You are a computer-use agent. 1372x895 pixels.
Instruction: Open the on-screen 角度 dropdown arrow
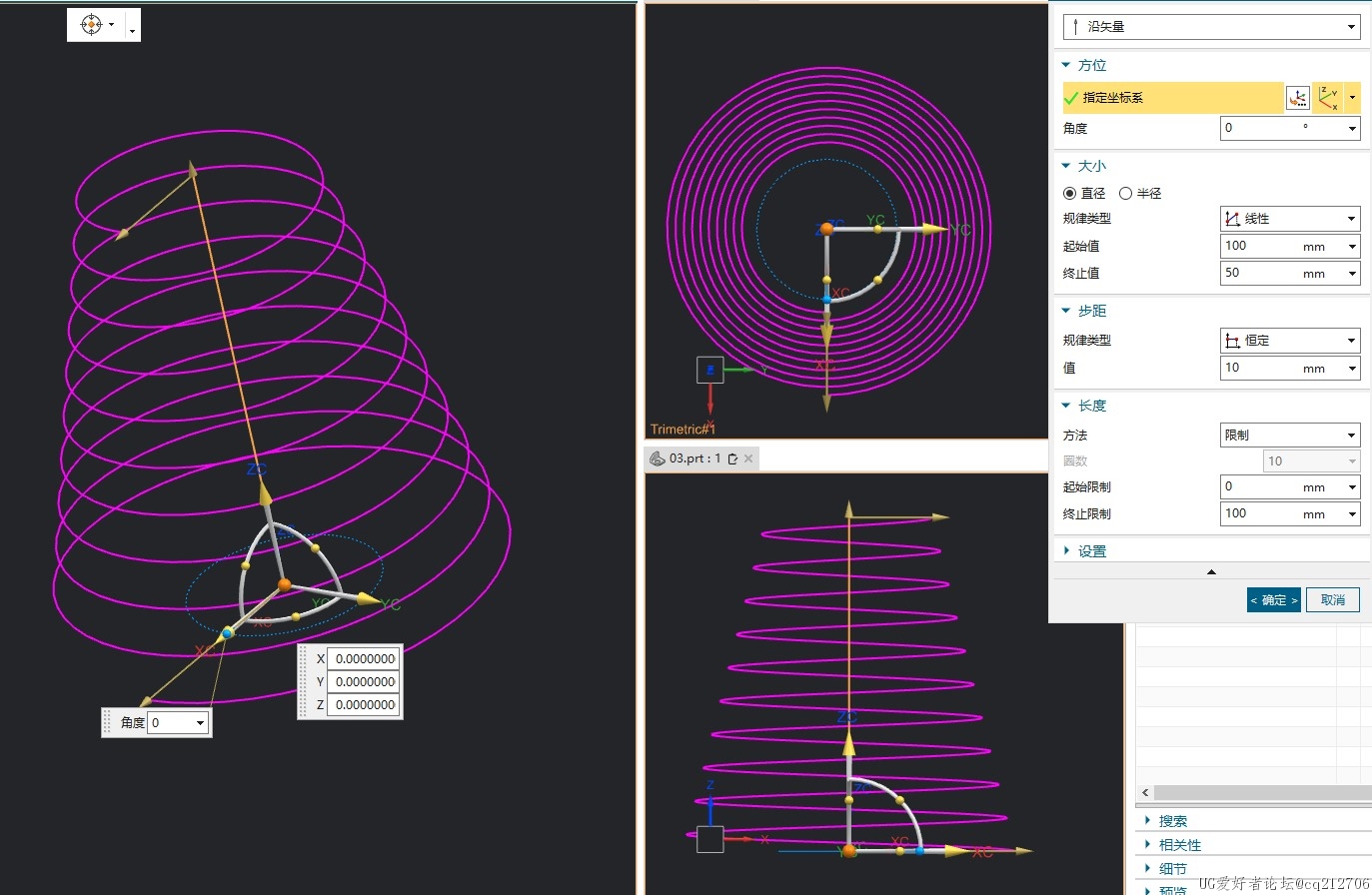pyautogui.click(x=201, y=723)
